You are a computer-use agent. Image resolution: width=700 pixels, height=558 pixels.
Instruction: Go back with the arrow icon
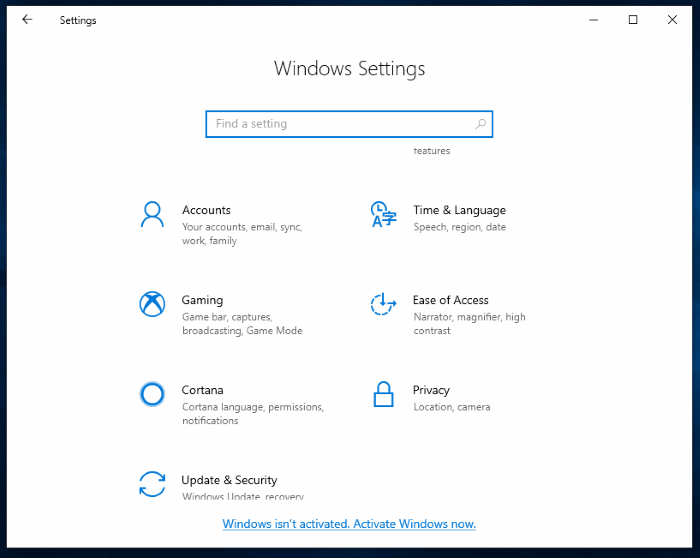pos(27,19)
